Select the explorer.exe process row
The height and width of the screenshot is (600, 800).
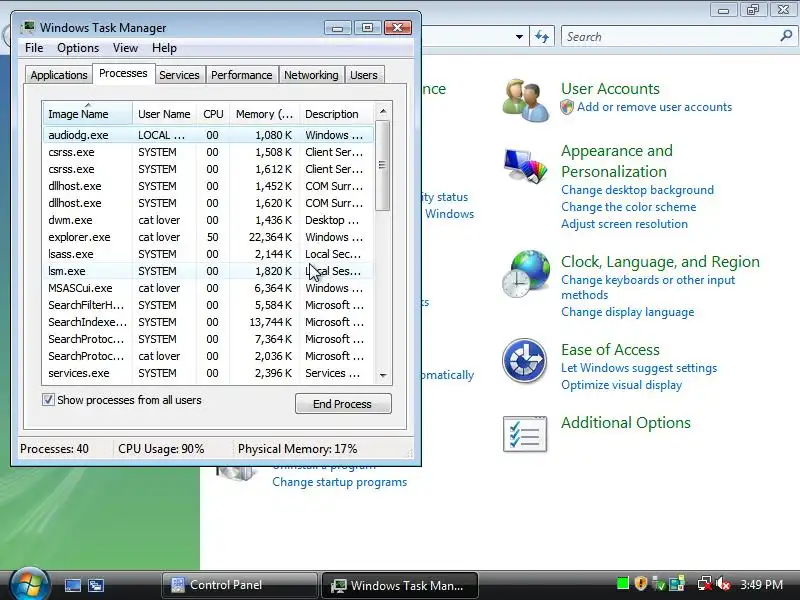208,237
